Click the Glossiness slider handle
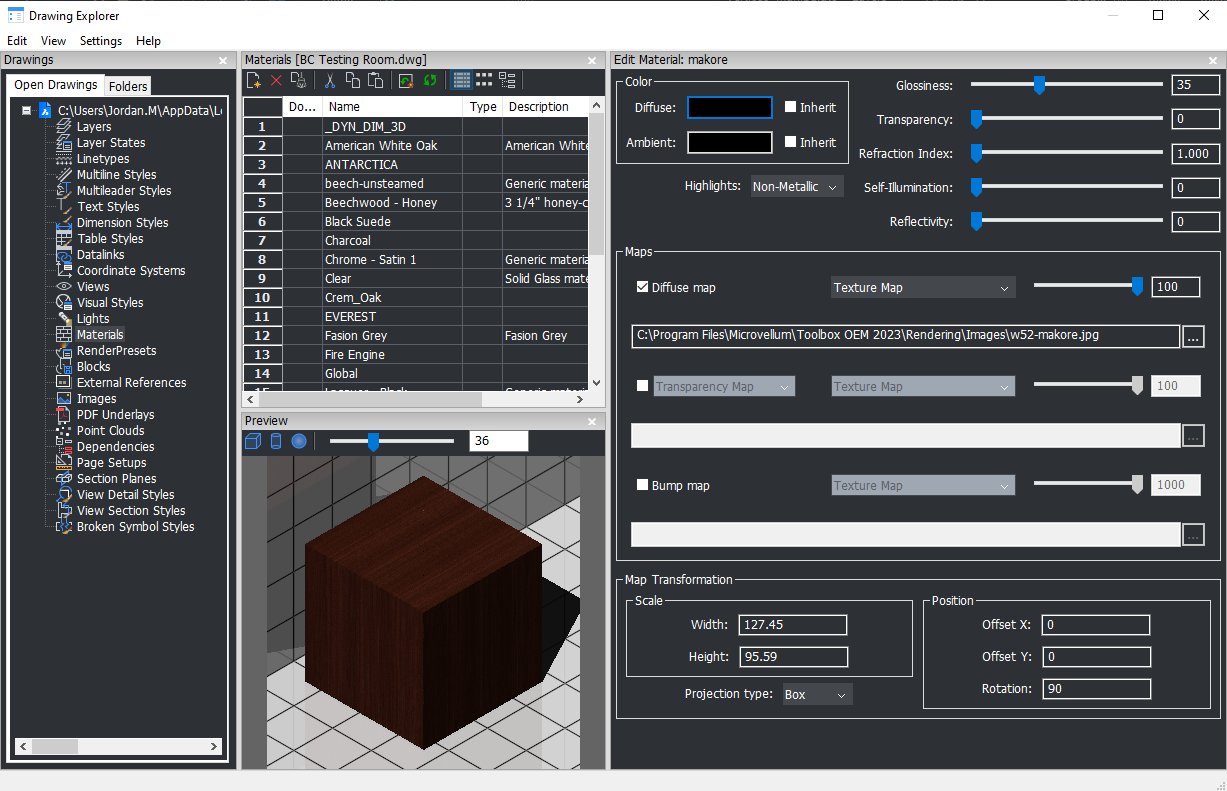The width and height of the screenshot is (1227, 791). 1039,86
